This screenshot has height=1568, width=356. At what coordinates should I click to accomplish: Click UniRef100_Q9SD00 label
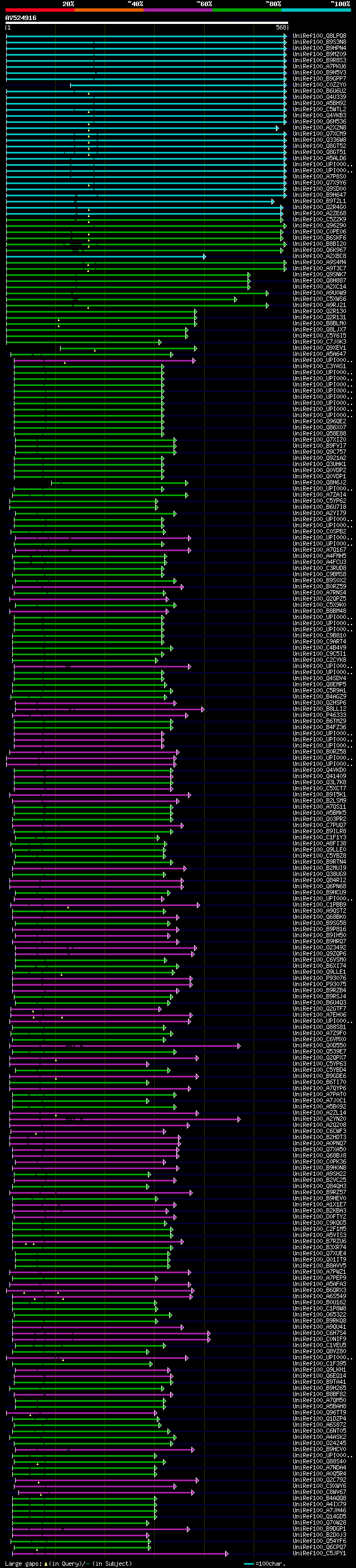[x=319, y=189]
